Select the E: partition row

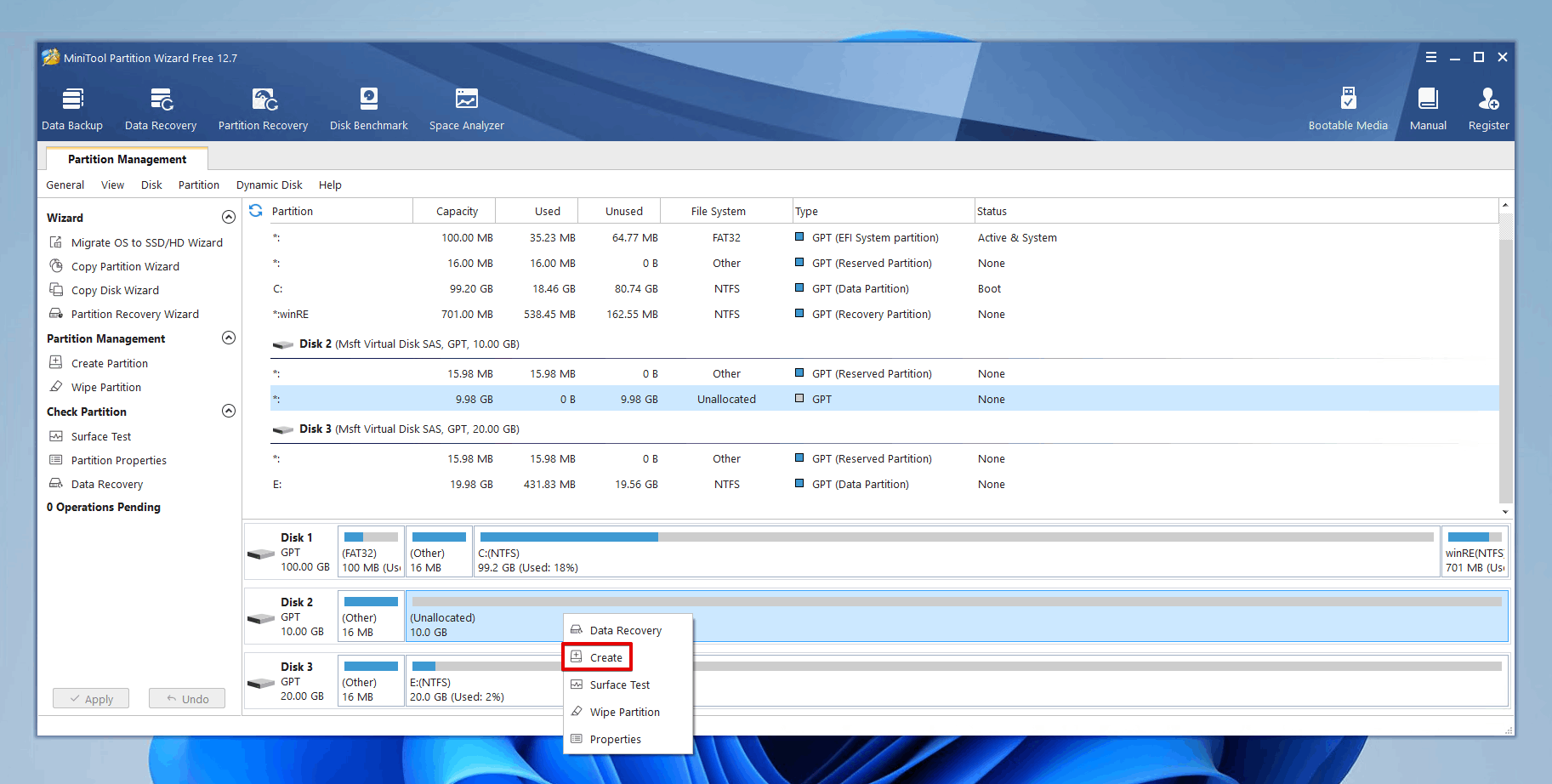coord(884,484)
